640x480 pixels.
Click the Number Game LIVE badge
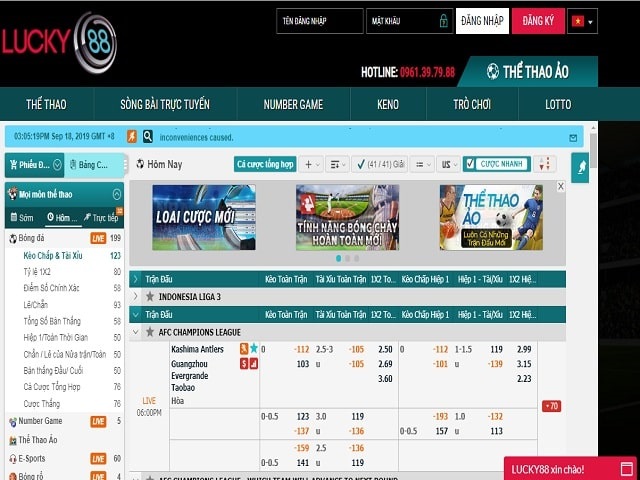point(98,421)
